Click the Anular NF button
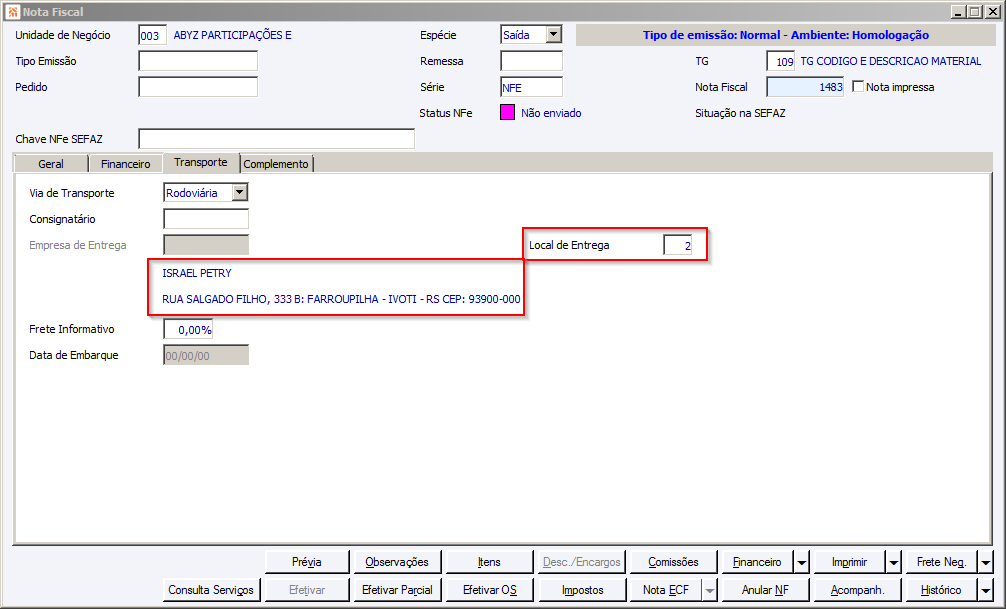Screen dimensions: 1006x609 click(x=765, y=590)
